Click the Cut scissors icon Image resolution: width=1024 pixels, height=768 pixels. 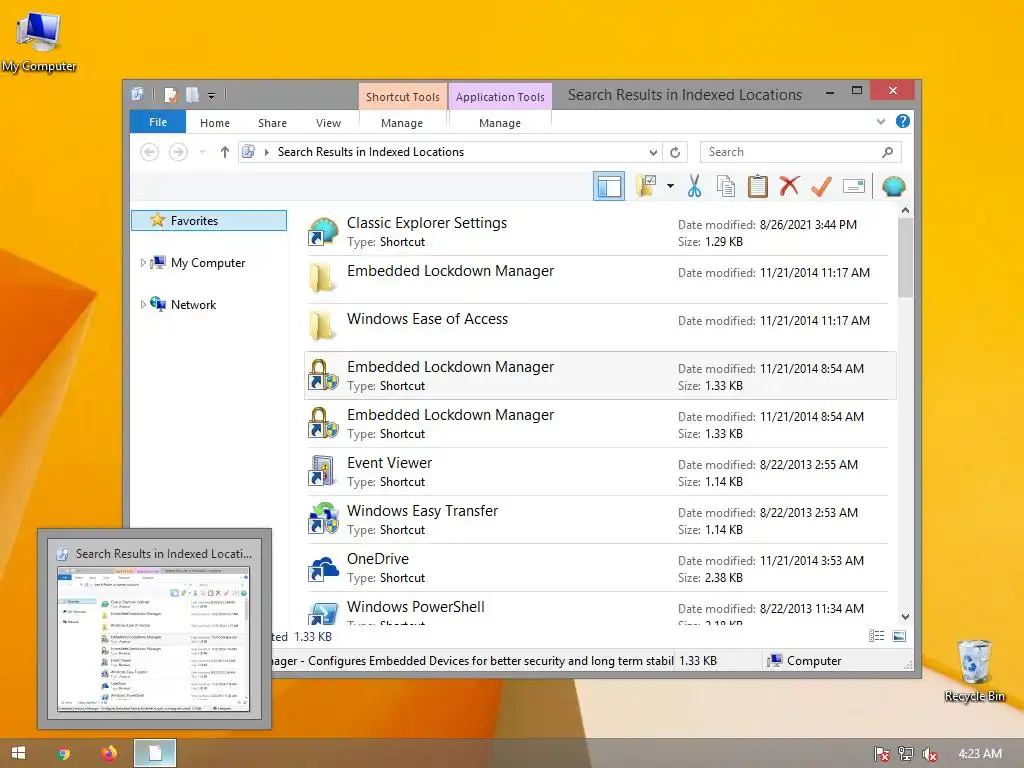[x=694, y=186]
